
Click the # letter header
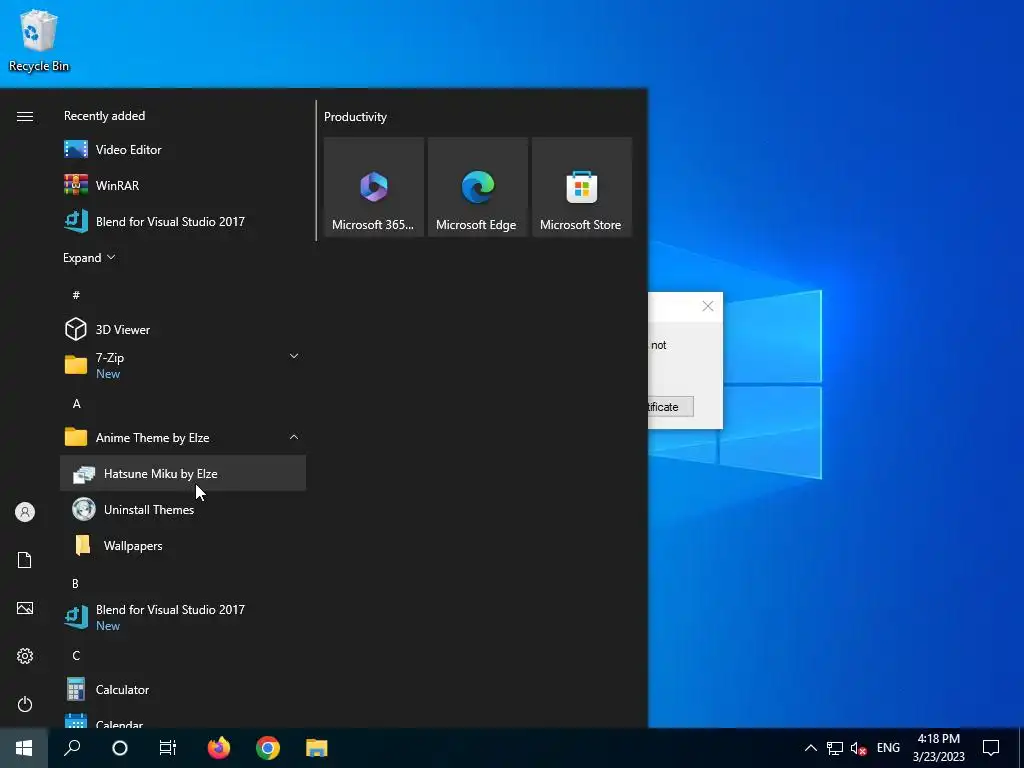(x=76, y=295)
